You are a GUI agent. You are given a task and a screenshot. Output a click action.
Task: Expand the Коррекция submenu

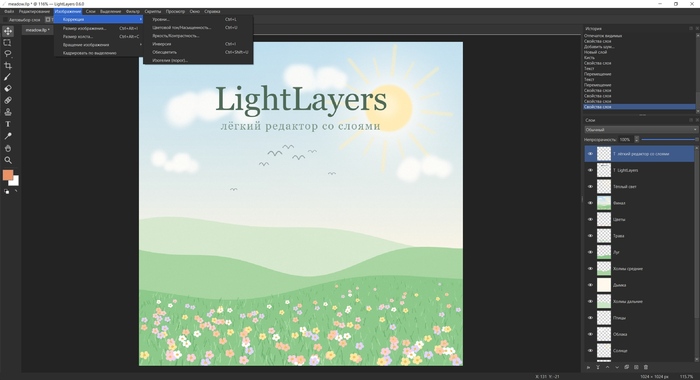pos(99,19)
